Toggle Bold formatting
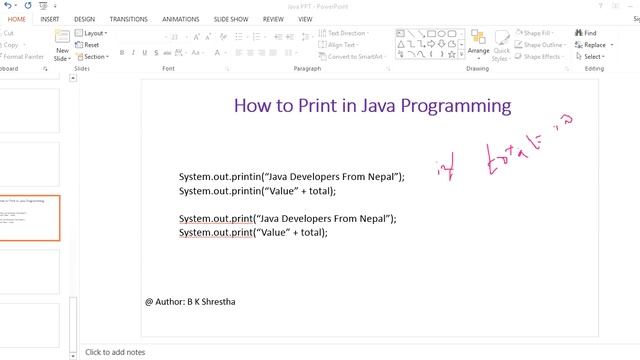This screenshot has width=640, height=360. click(x=122, y=53)
